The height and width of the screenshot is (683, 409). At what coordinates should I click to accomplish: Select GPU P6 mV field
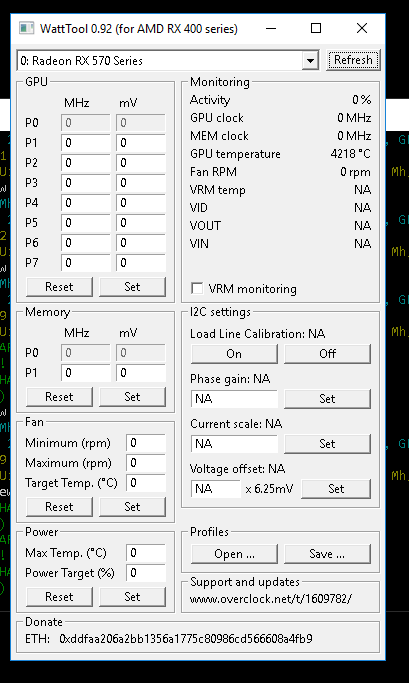pyautogui.click(x=141, y=243)
